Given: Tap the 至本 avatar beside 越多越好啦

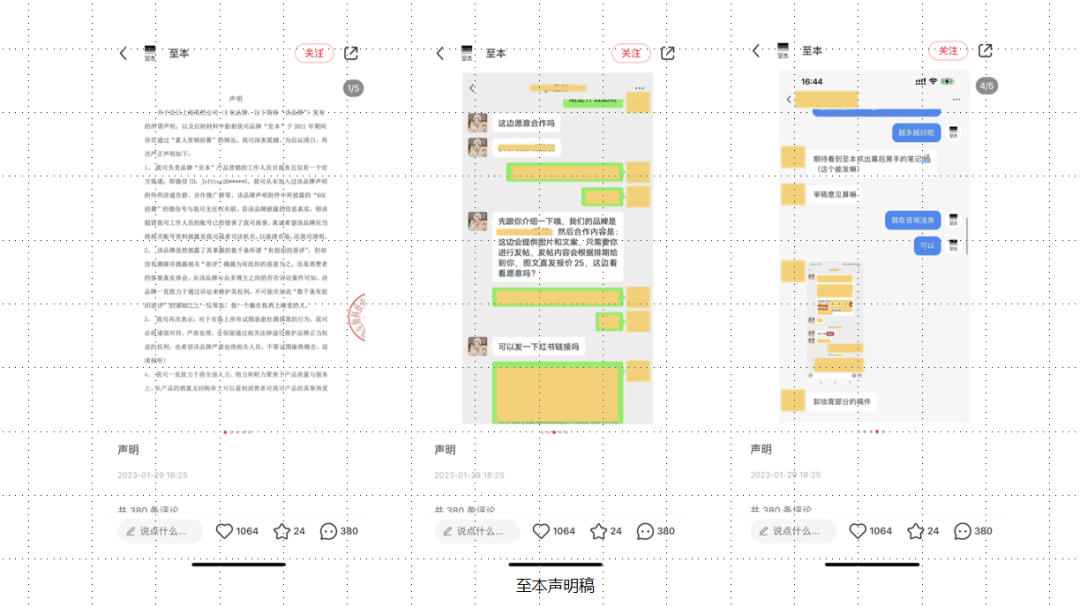Looking at the screenshot, I should click(x=953, y=132).
